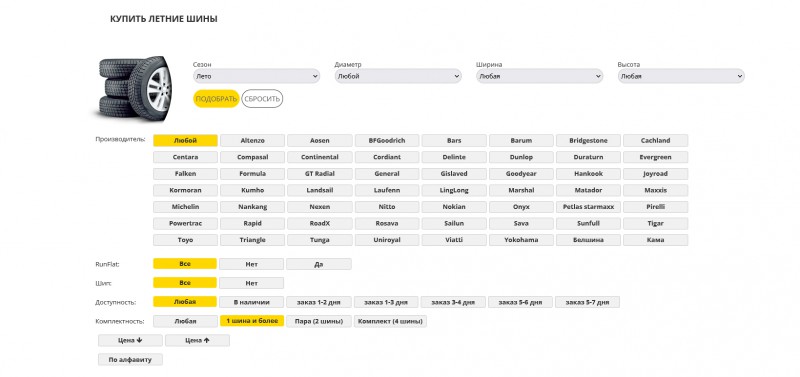Choose Bars brand filter
The width and height of the screenshot is (800, 377).
click(x=454, y=140)
